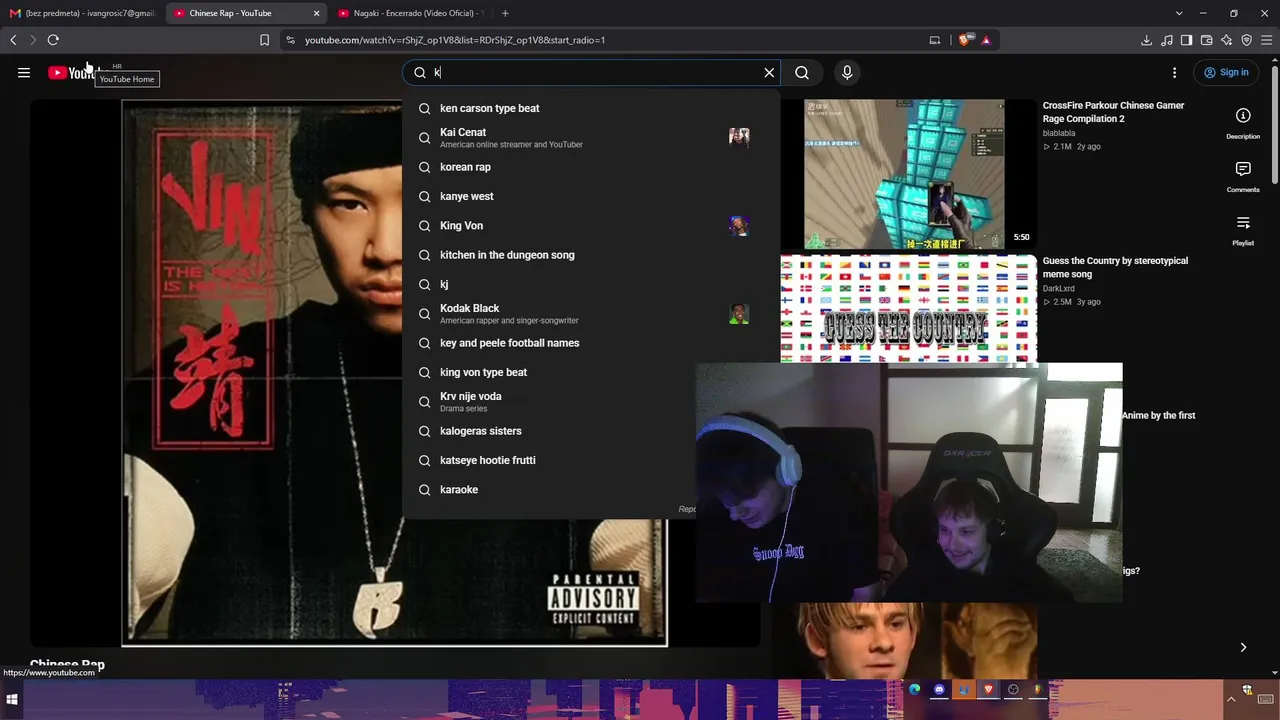1280x720 pixels.
Task: Click the address bar URL
Action: [455, 40]
